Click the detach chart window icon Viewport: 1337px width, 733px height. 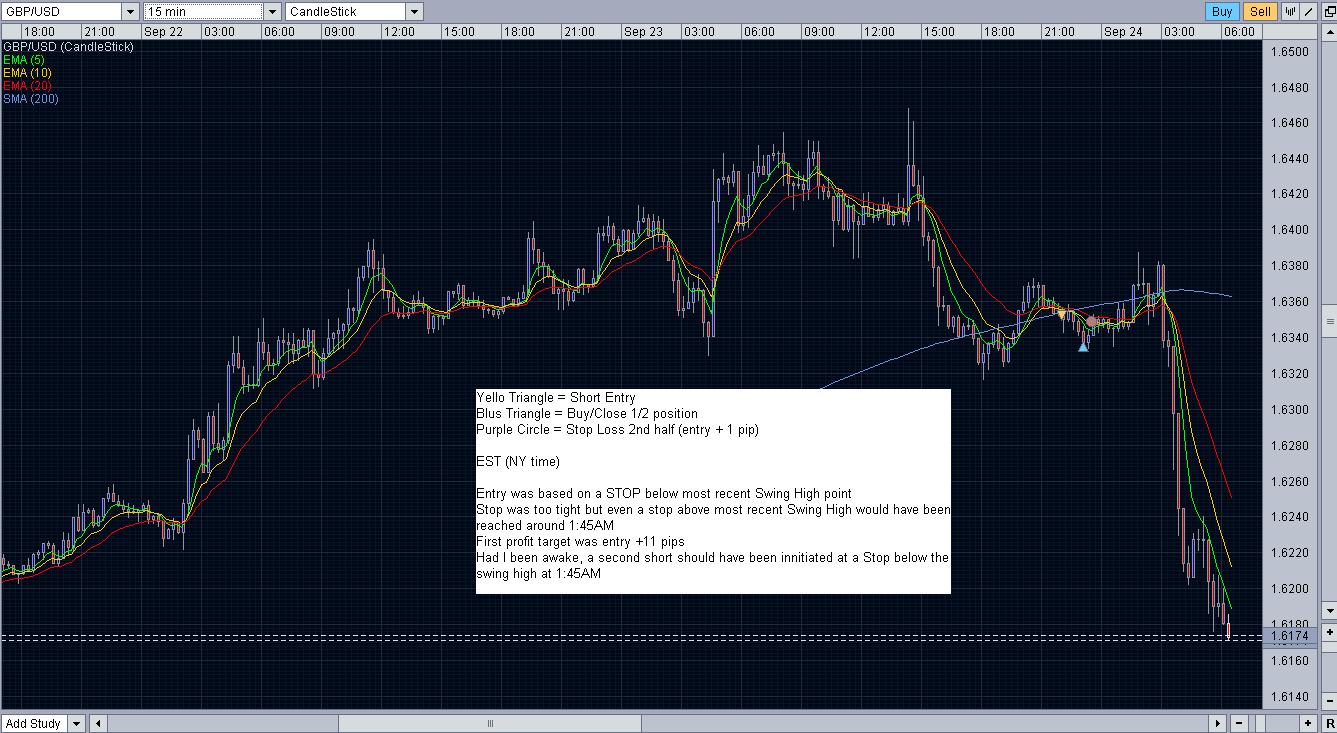click(1329, 11)
